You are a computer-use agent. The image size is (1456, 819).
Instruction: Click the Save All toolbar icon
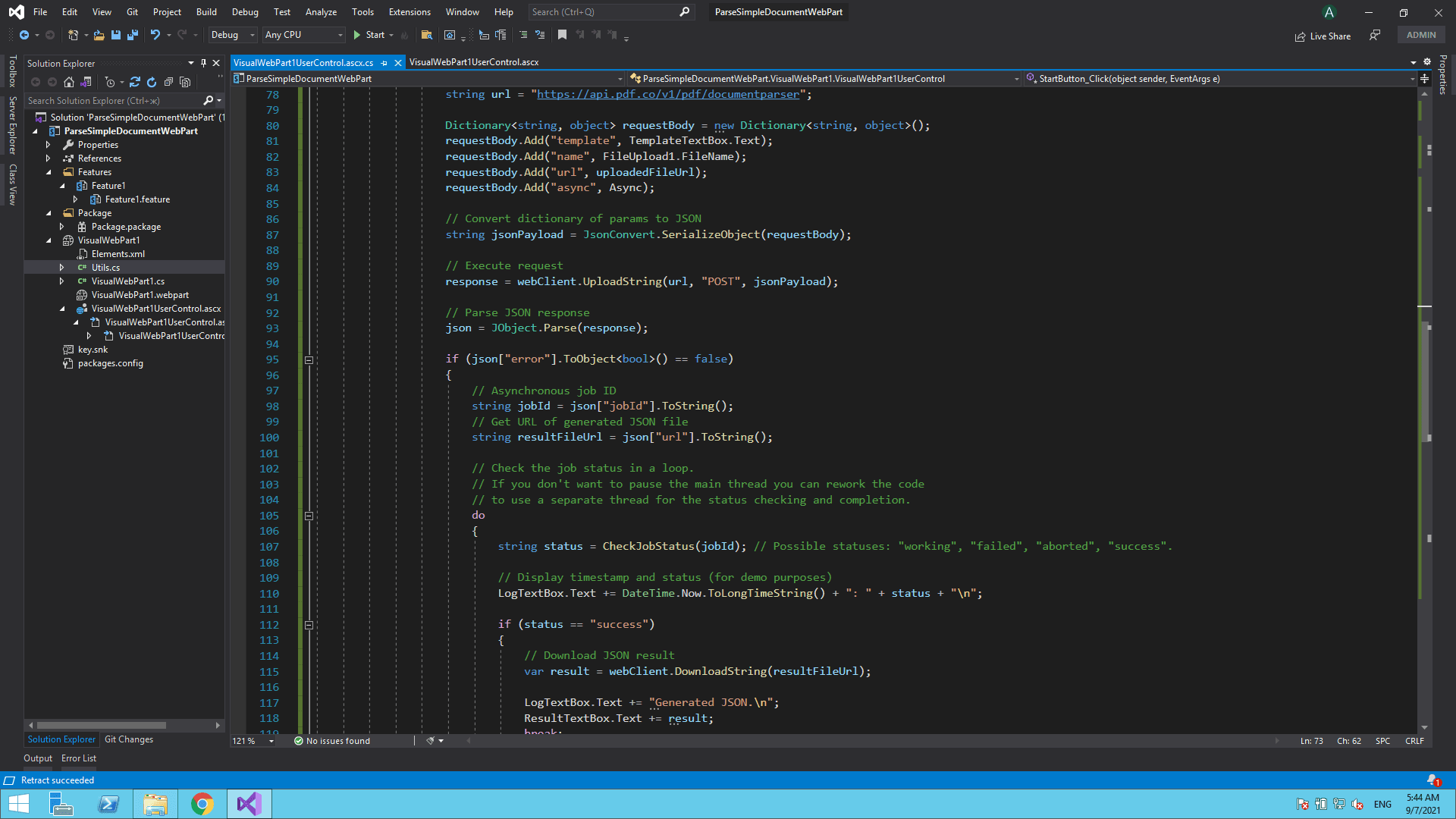[x=133, y=35]
